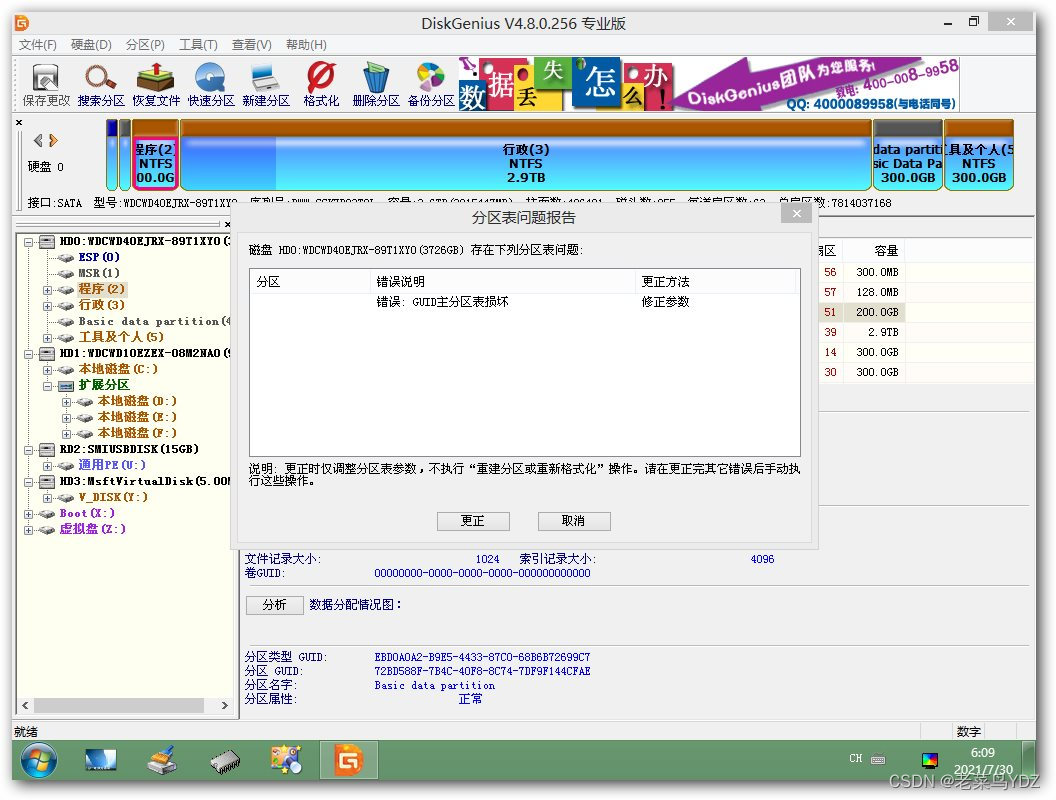Collapse the 扩展分区 extended partition node
The width and height of the screenshot is (1056, 800).
point(47,386)
